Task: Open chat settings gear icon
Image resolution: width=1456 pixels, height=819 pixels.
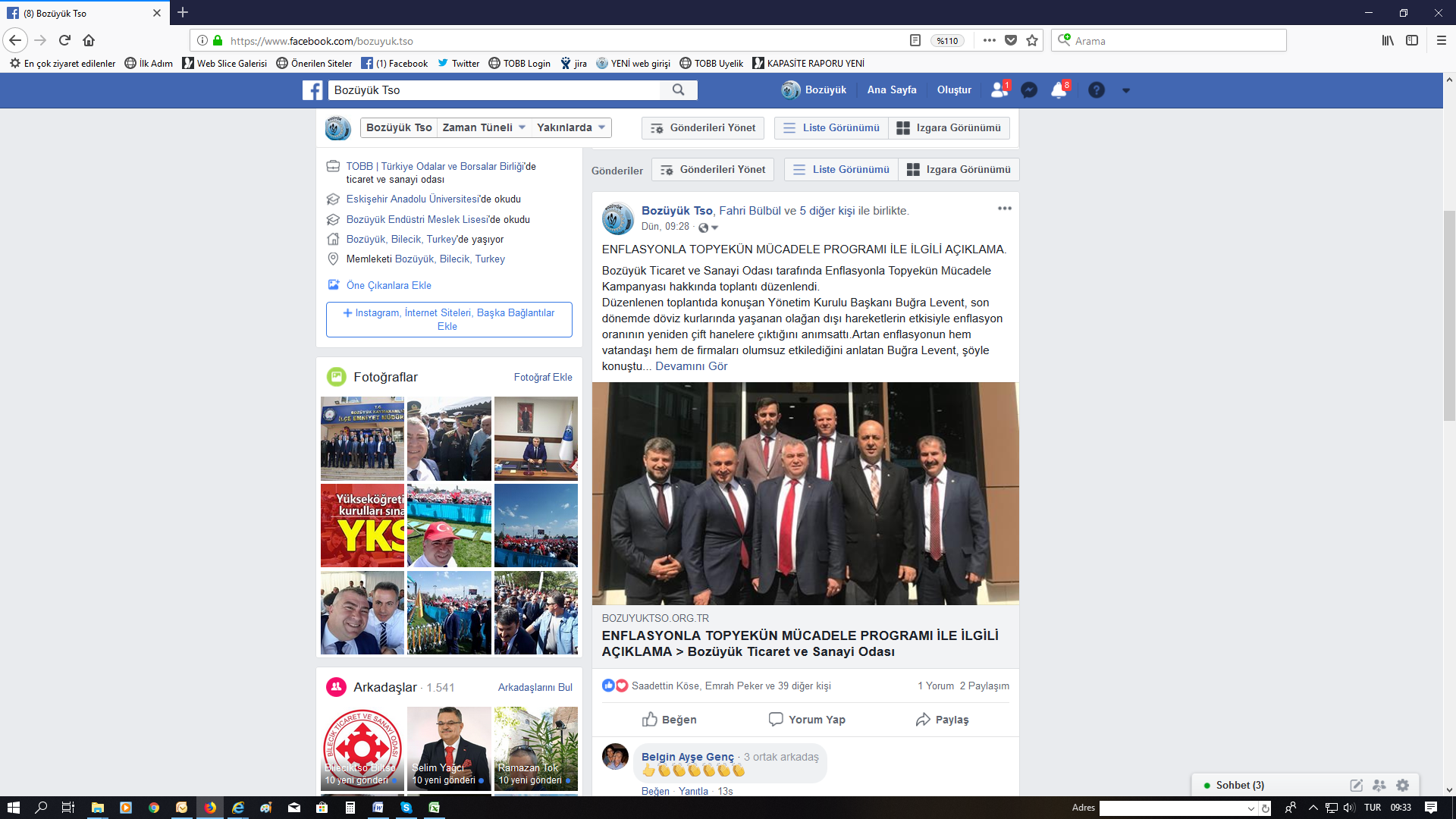Action: click(1403, 786)
